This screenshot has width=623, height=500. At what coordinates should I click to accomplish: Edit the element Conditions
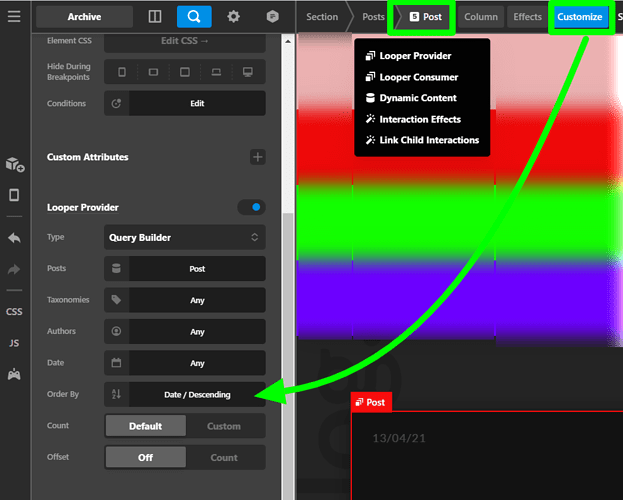pos(197,103)
